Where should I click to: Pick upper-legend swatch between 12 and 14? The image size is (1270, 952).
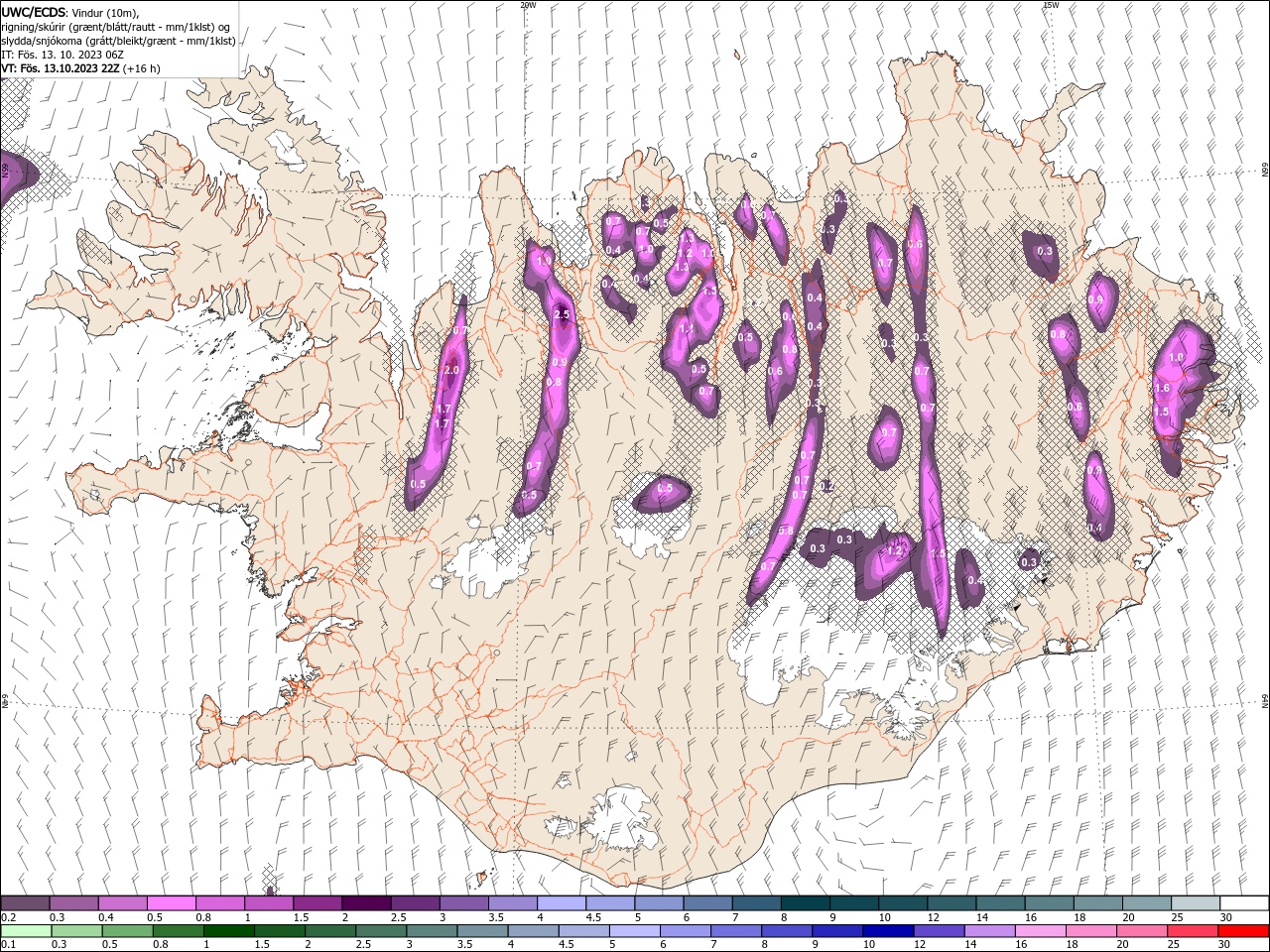pyautogui.click(x=951, y=903)
